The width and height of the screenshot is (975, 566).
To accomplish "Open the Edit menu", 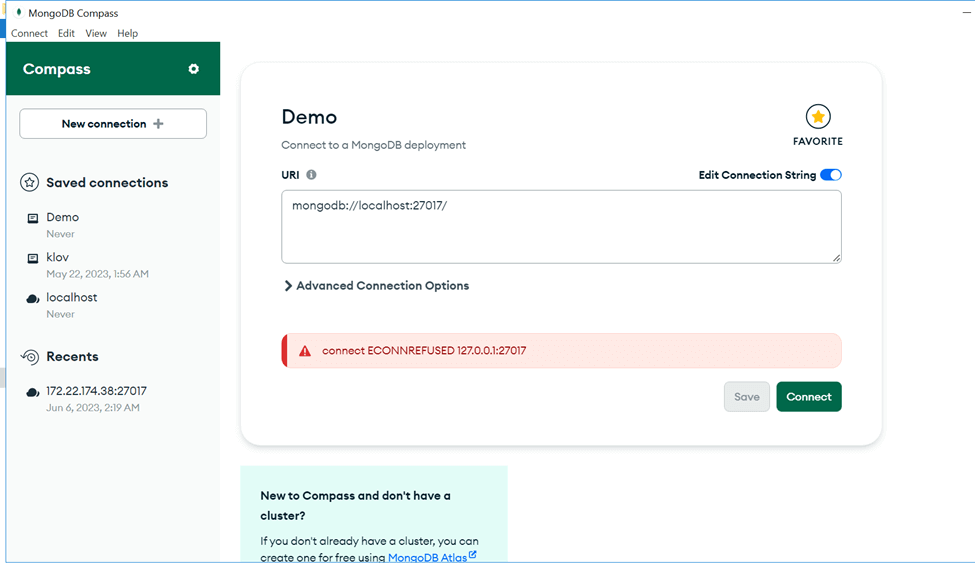I will tap(66, 33).
